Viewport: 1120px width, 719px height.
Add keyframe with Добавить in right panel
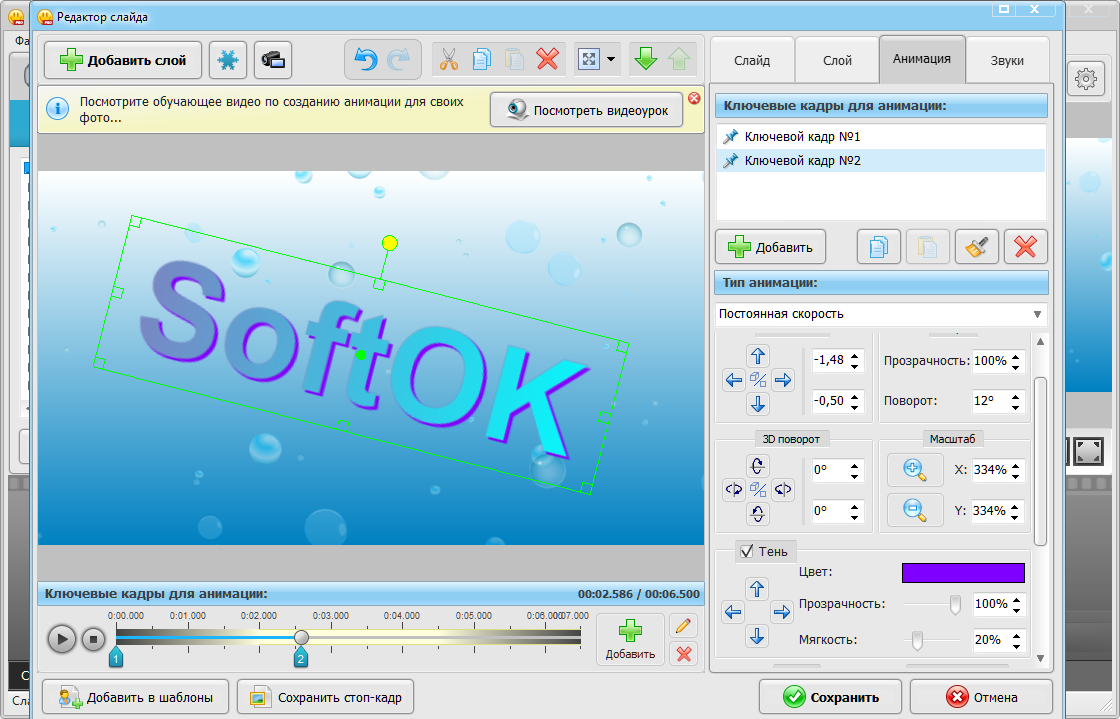pos(771,247)
